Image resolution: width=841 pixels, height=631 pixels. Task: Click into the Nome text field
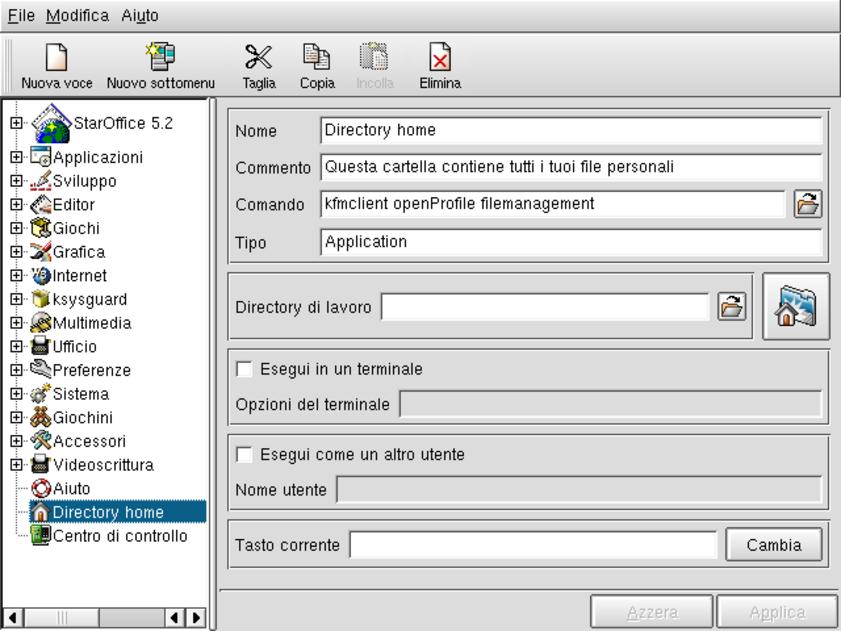[x=571, y=130]
